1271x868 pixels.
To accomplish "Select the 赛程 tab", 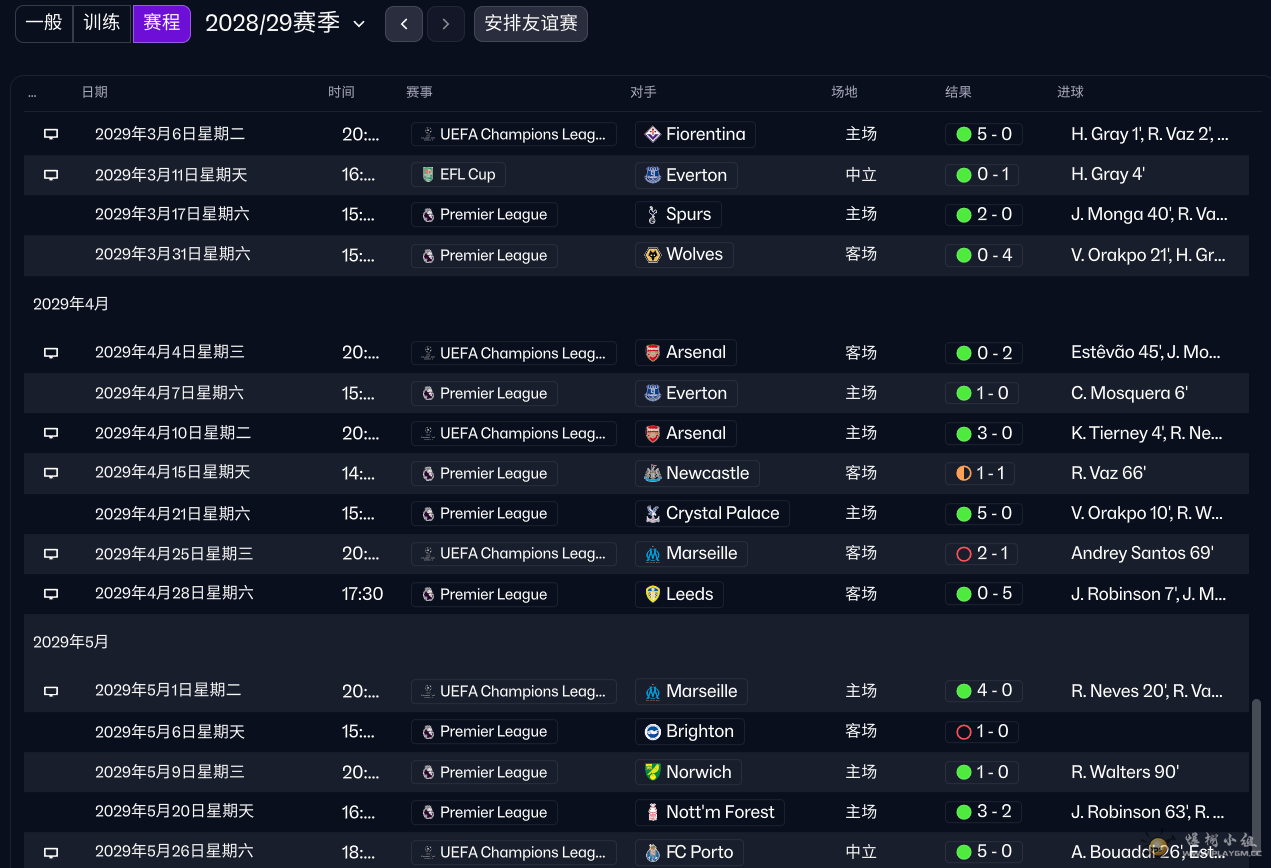I will point(161,23).
